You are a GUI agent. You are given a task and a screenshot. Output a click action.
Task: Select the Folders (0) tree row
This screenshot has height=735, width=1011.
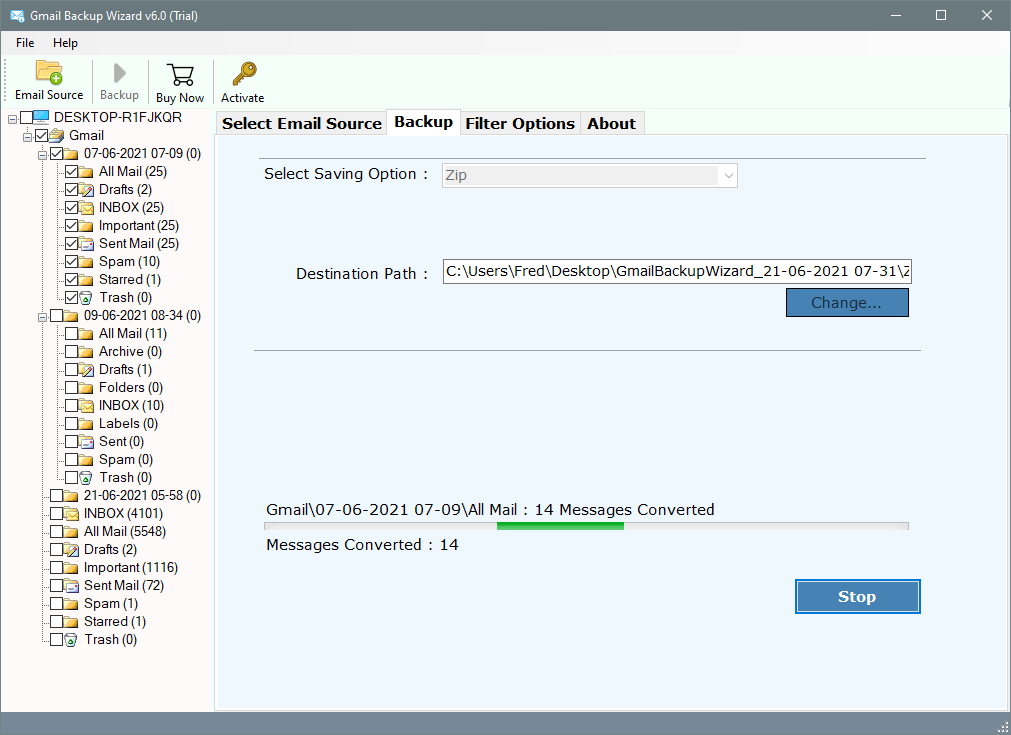click(130, 387)
